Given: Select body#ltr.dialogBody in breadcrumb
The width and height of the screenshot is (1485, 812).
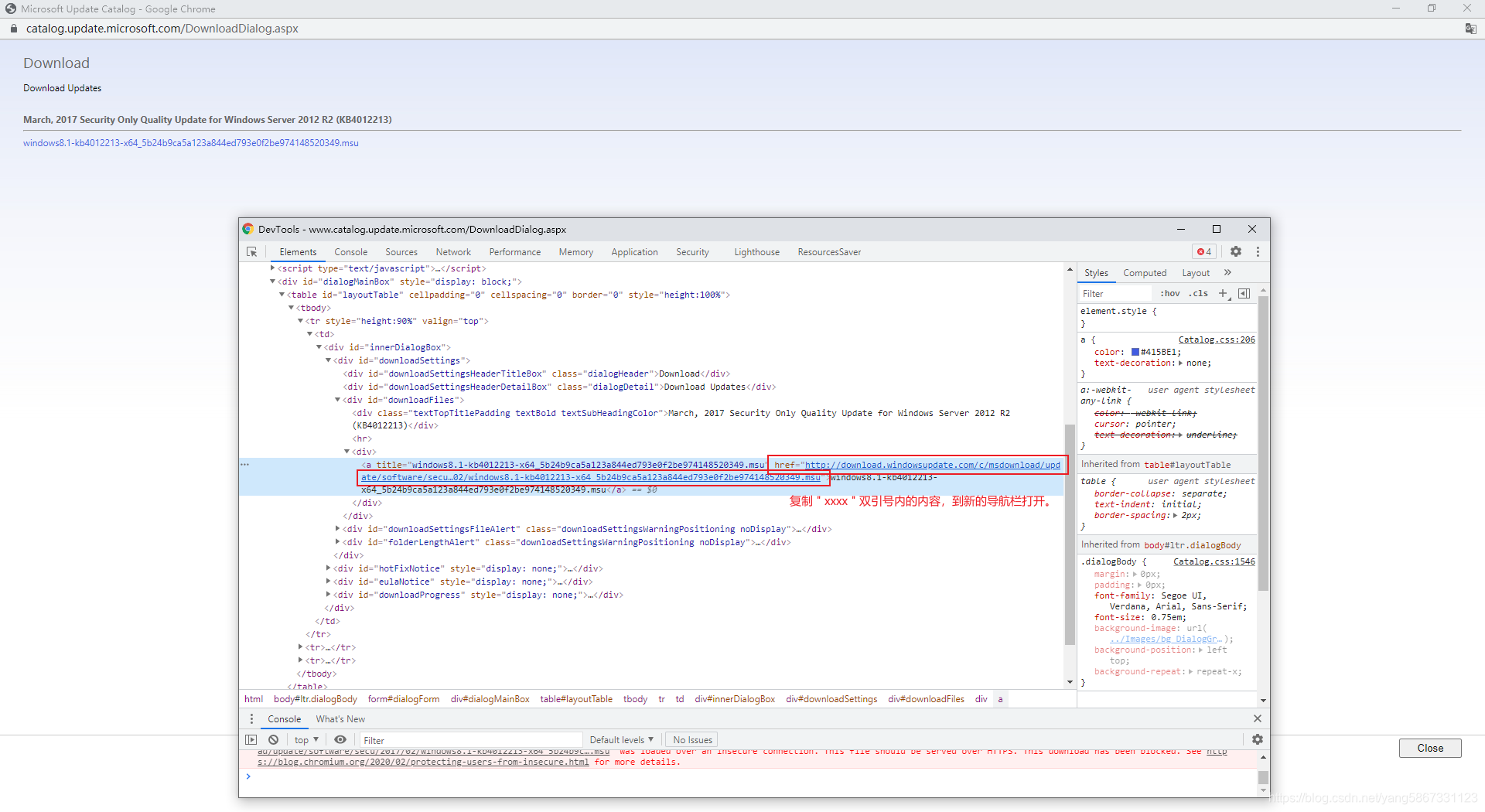Looking at the screenshot, I should point(316,699).
